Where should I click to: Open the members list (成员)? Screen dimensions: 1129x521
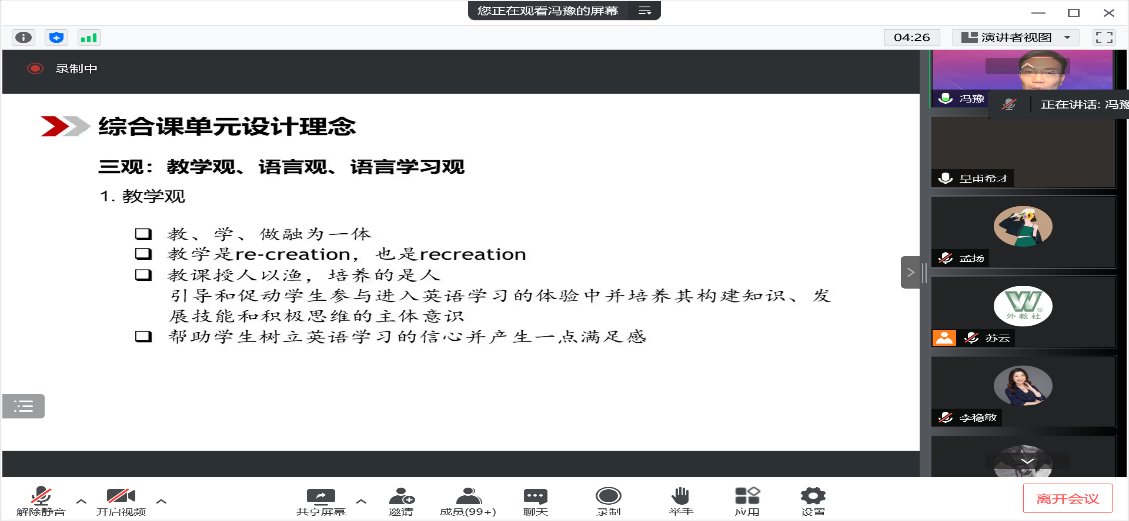[x=467, y=501]
